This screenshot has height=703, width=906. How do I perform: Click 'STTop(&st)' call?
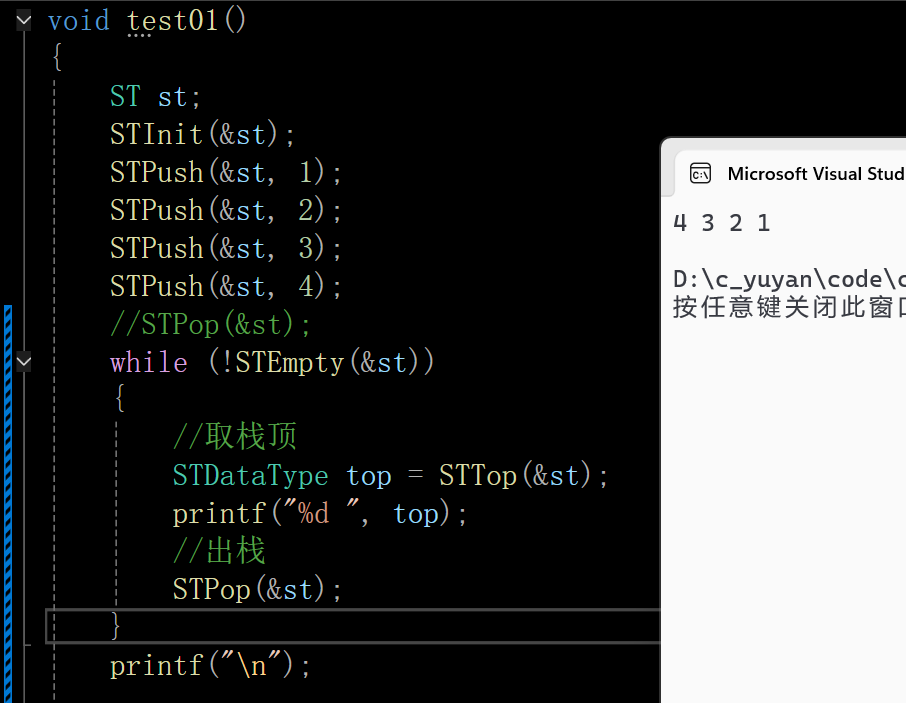[x=515, y=476]
